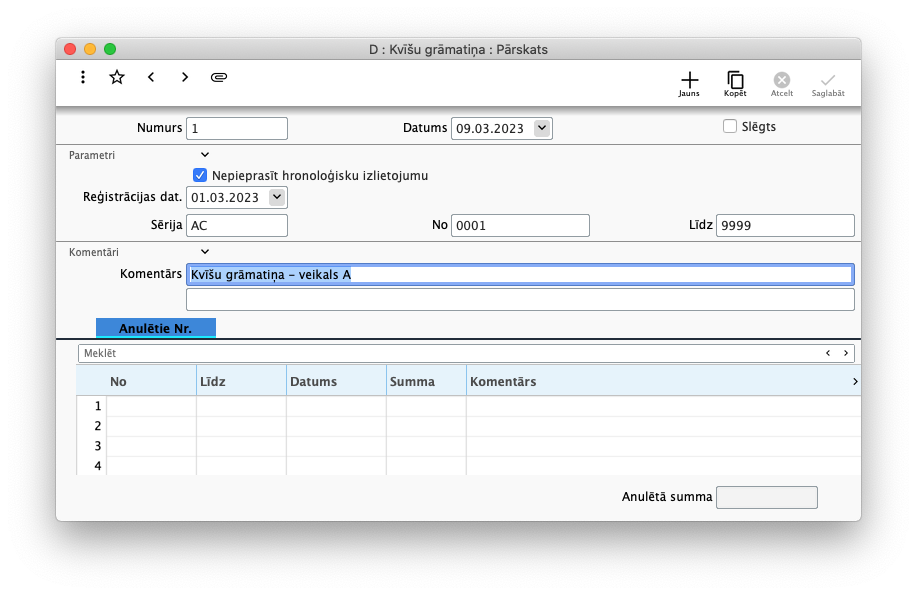The width and height of the screenshot is (917, 595).
Task: Minimize window with yellow button
Action: [x=90, y=49]
